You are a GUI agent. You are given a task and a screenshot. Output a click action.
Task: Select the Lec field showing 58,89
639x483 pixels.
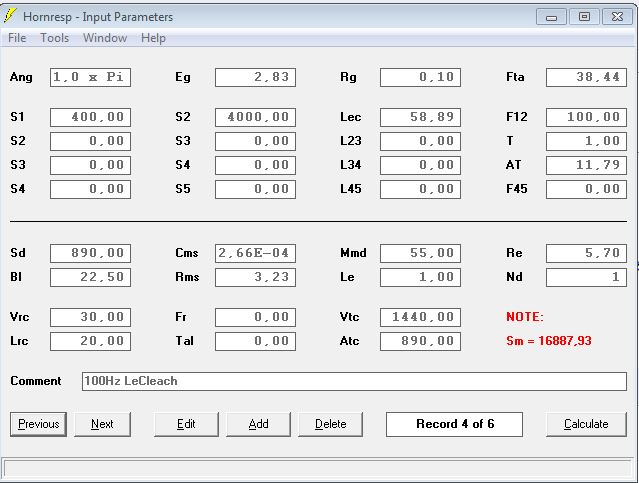(421, 117)
